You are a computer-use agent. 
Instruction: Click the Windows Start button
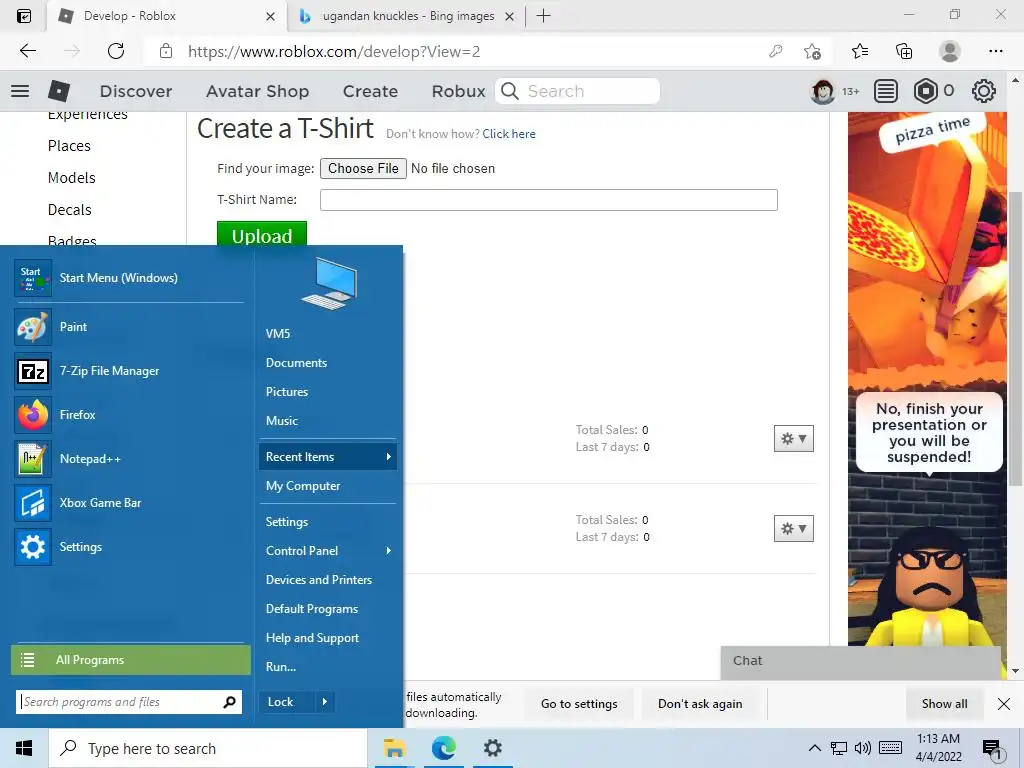[x=24, y=748]
